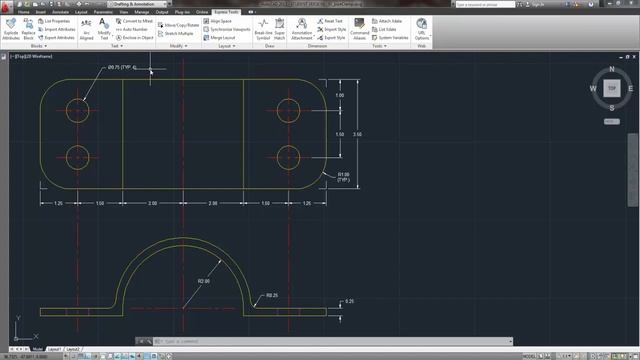
Task: Click Export Style in Dimension panel
Action: [x=331, y=38]
